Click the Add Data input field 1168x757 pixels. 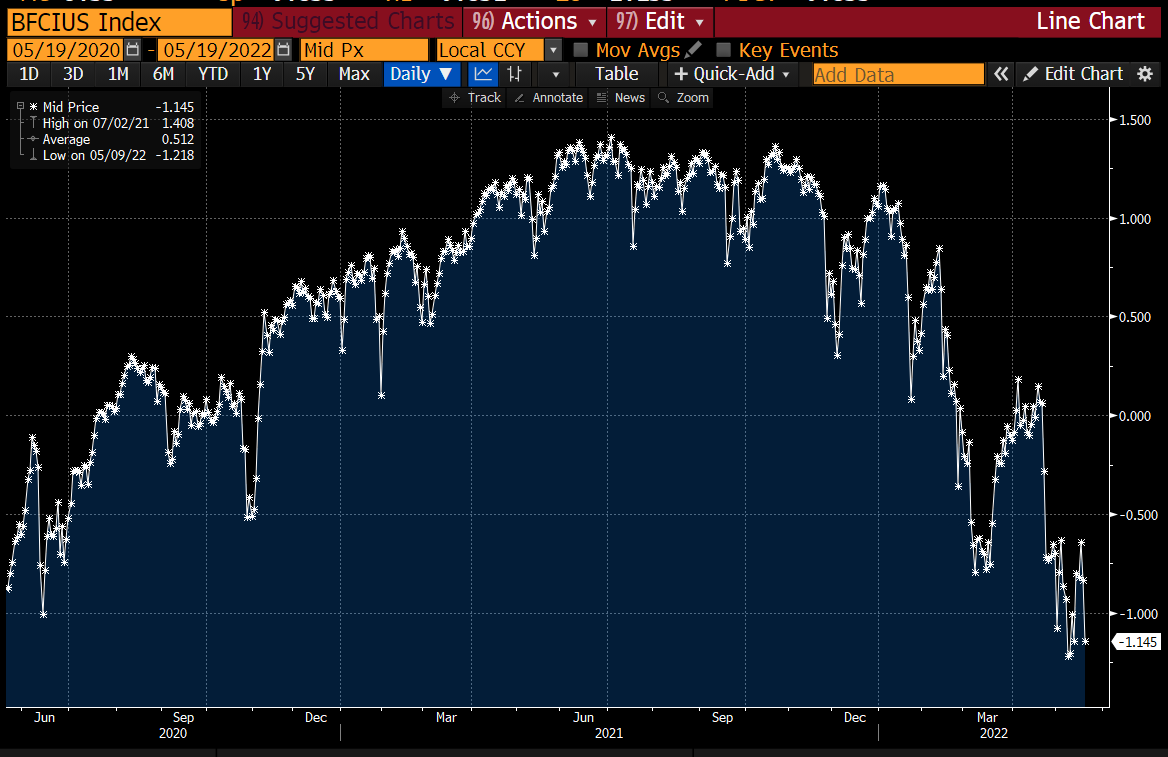[x=897, y=73]
